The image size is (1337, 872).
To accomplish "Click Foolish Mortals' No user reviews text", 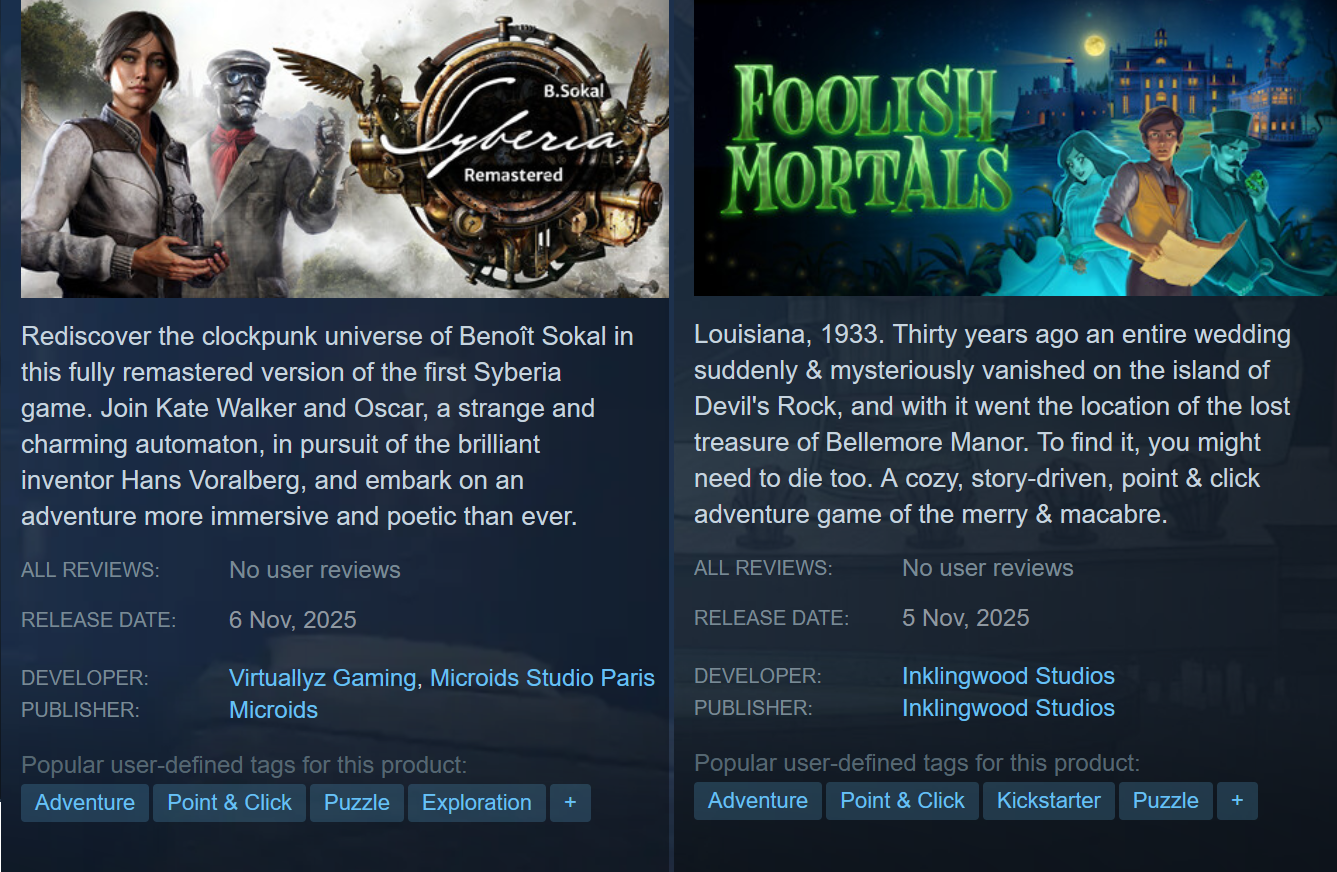I will 988,568.
